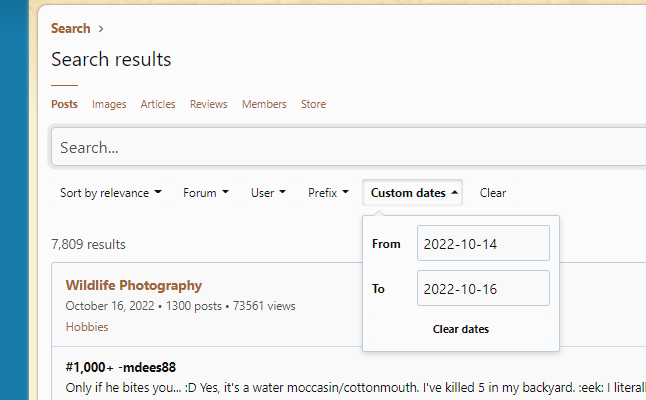Expand the Sort by relevance dropdown
This screenshot has width=646, height=400.
[x=110, y=193]
